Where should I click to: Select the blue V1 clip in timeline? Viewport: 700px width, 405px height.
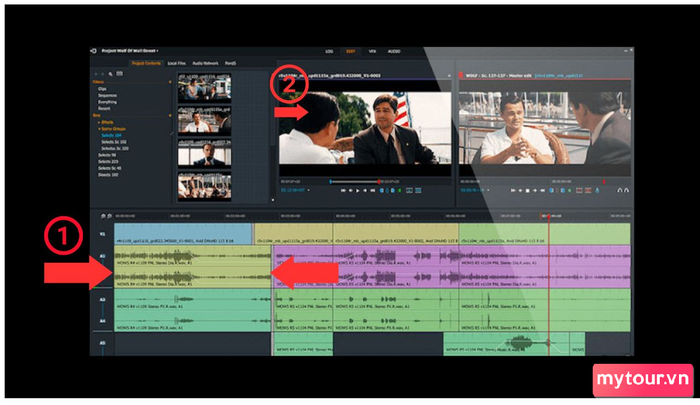click(x=183, y=234)
